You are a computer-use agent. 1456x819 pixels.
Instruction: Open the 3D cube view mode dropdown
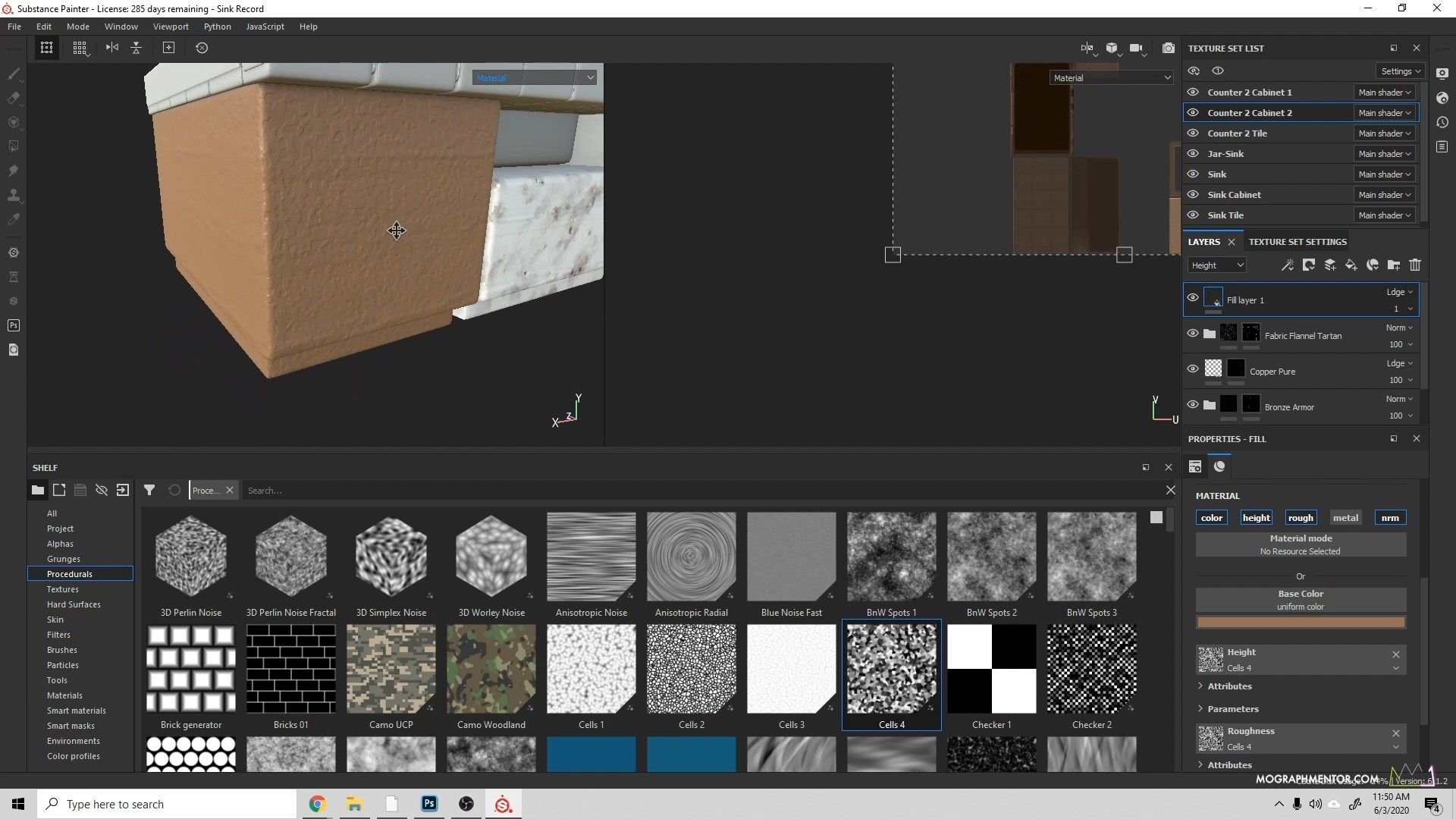[1112, 48]
